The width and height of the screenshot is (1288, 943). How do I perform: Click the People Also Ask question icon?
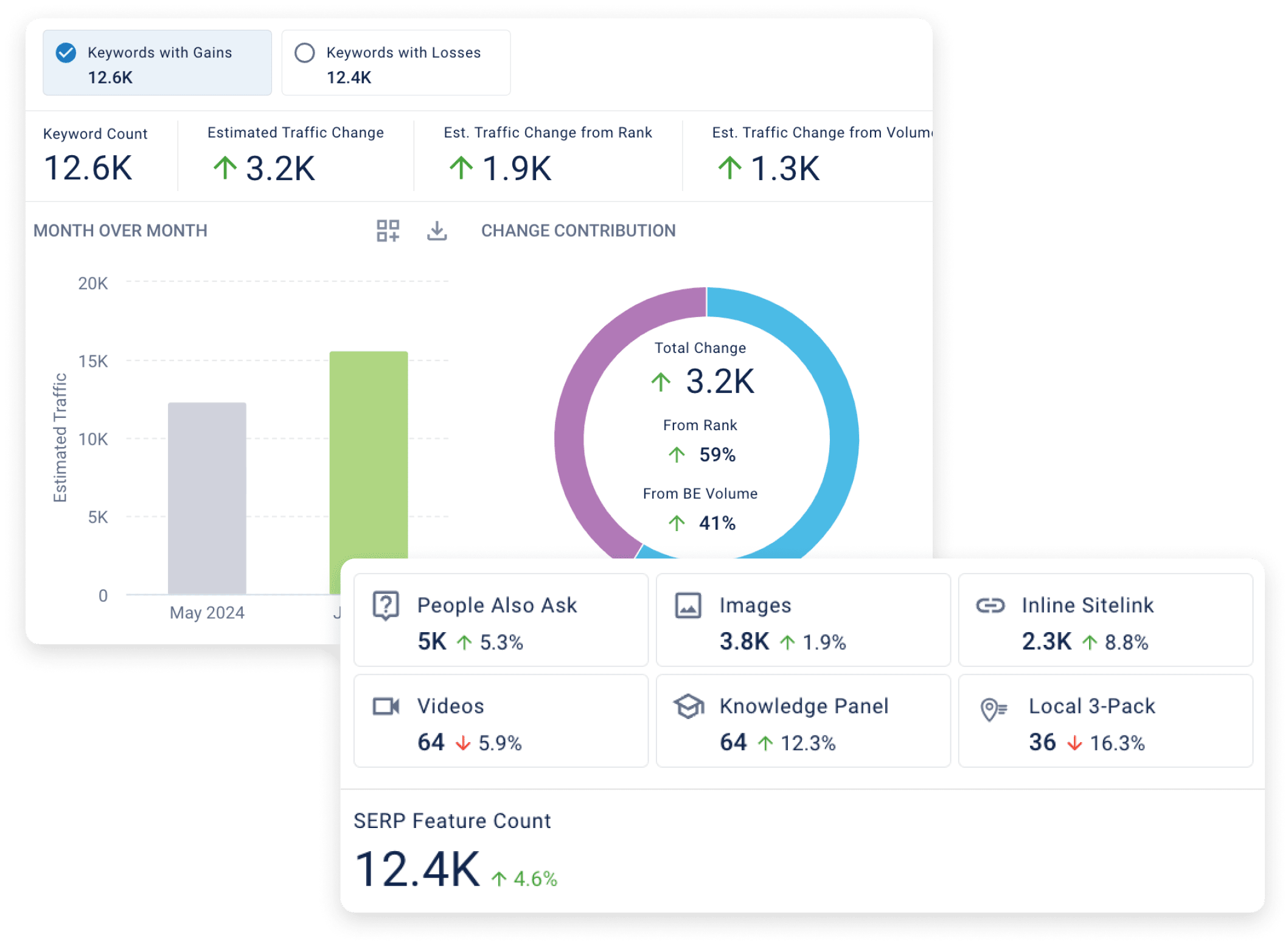386,605
